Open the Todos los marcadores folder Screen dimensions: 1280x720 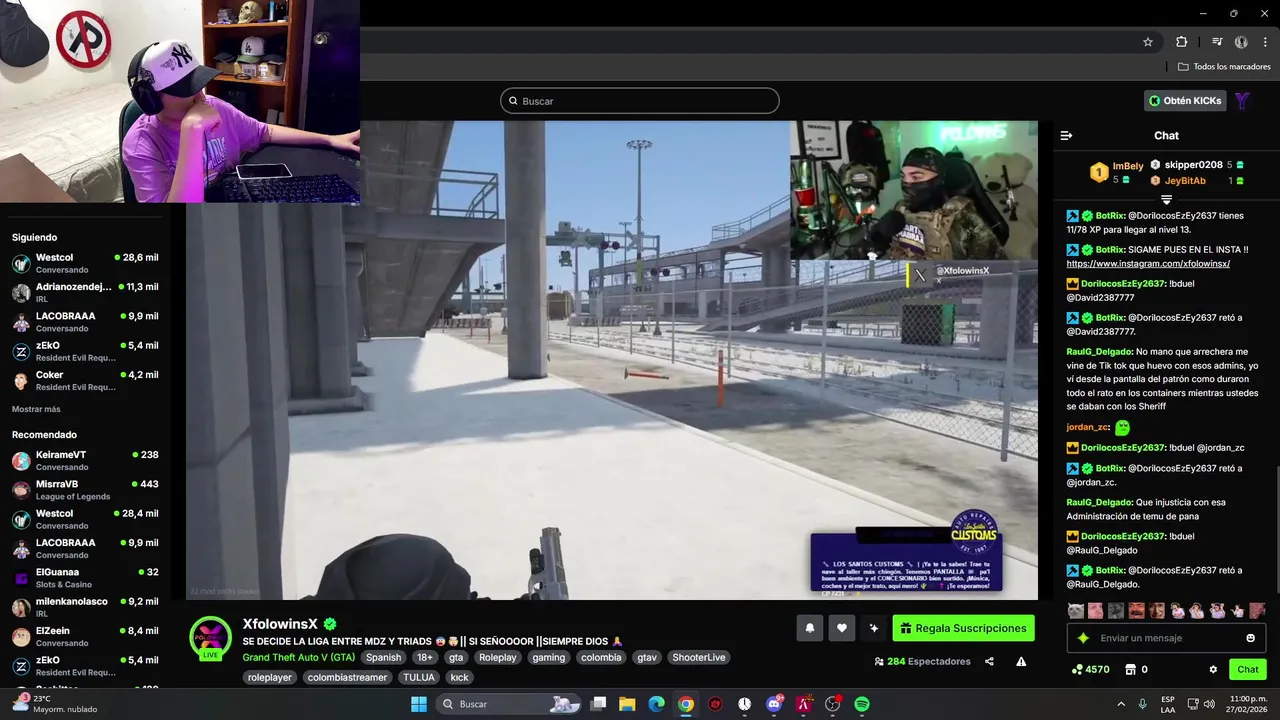coord(1225,67)
